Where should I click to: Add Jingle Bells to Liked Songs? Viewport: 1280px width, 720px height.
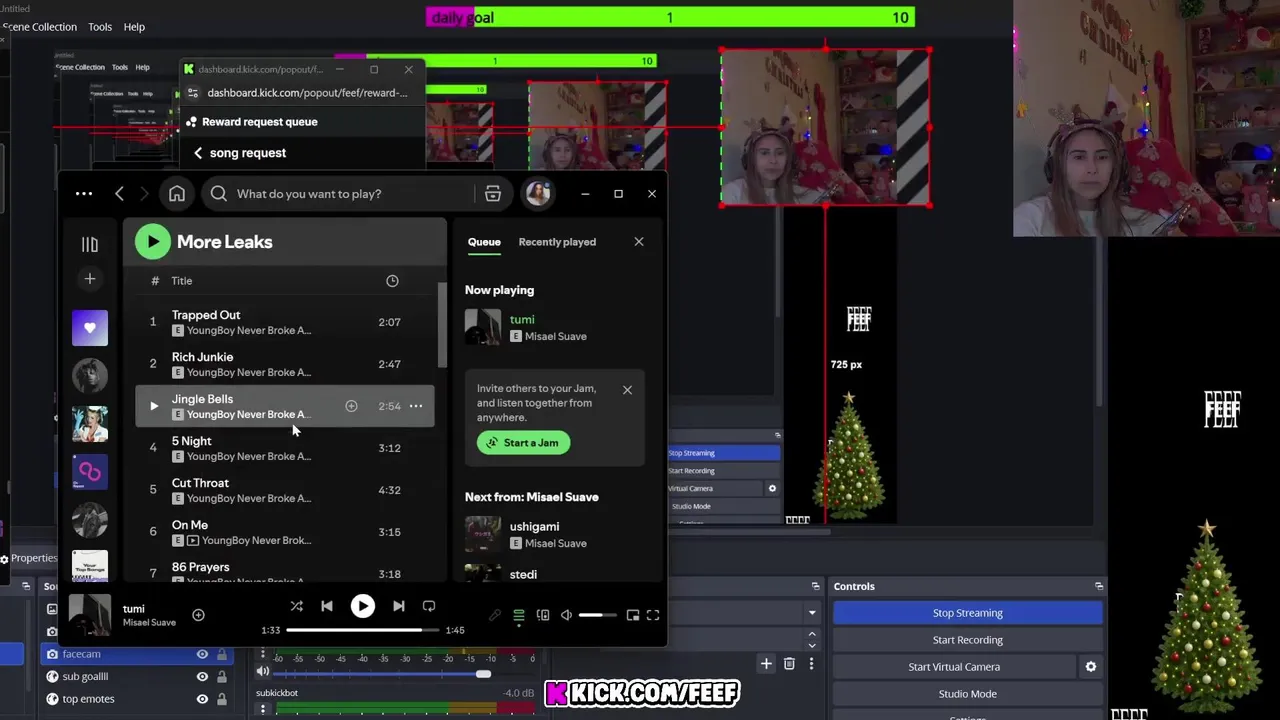tap(351, 406)
